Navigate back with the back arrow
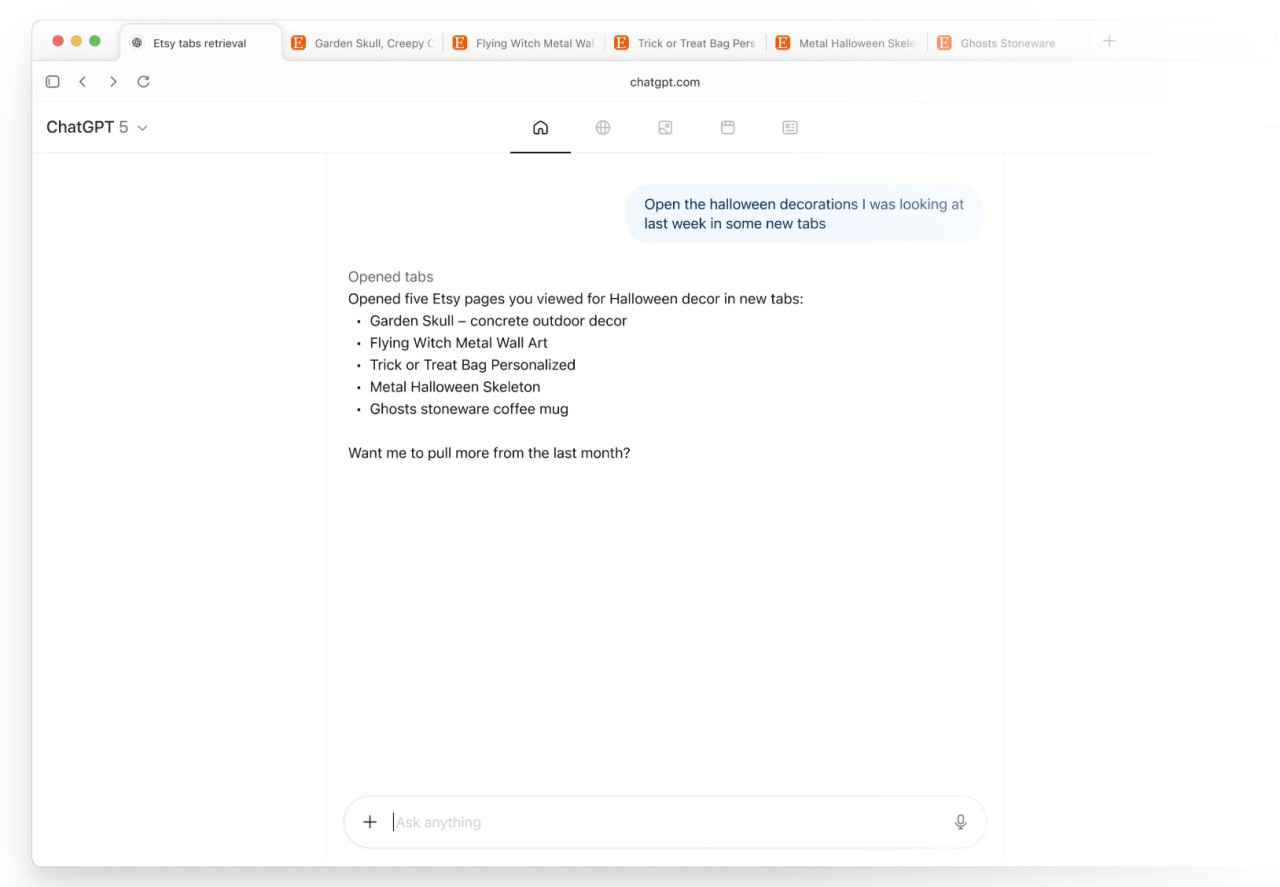 [x=83, y=81]
